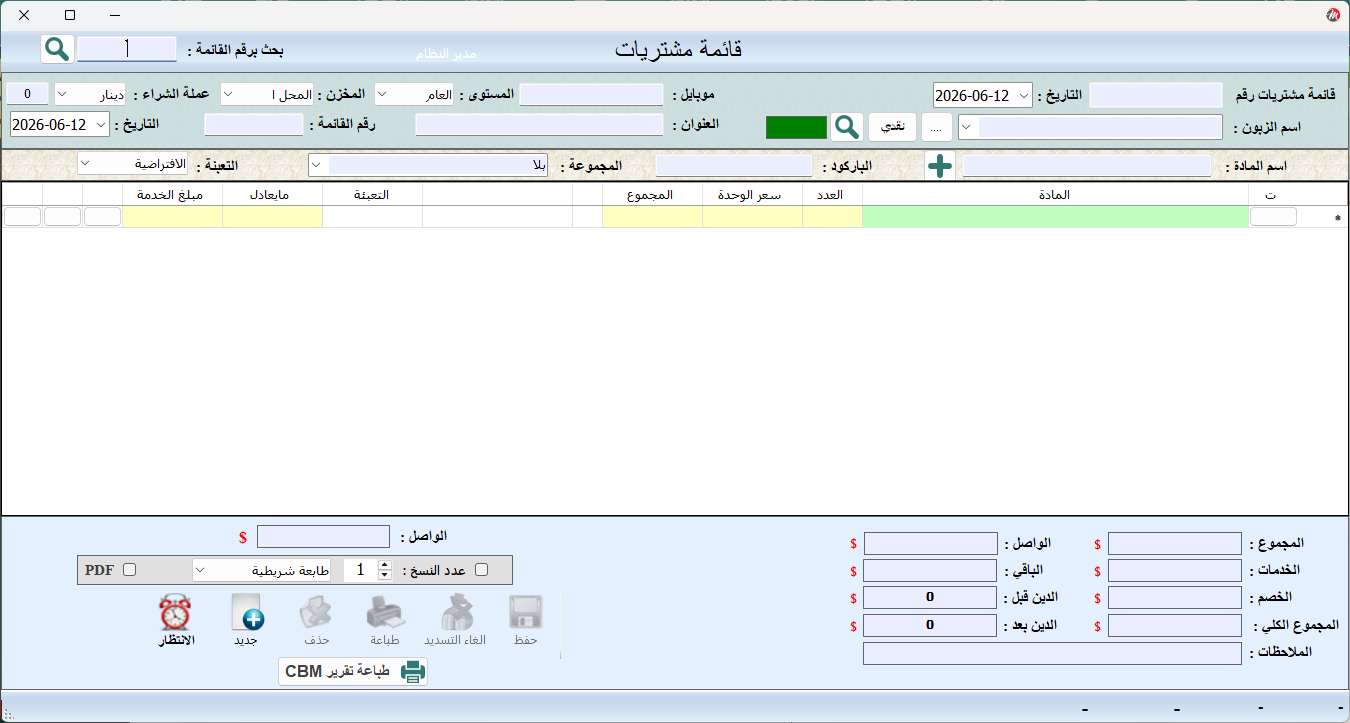Click the green plus add-item icon
This screenshot has width=1350, height=723.
click(940, 166)
